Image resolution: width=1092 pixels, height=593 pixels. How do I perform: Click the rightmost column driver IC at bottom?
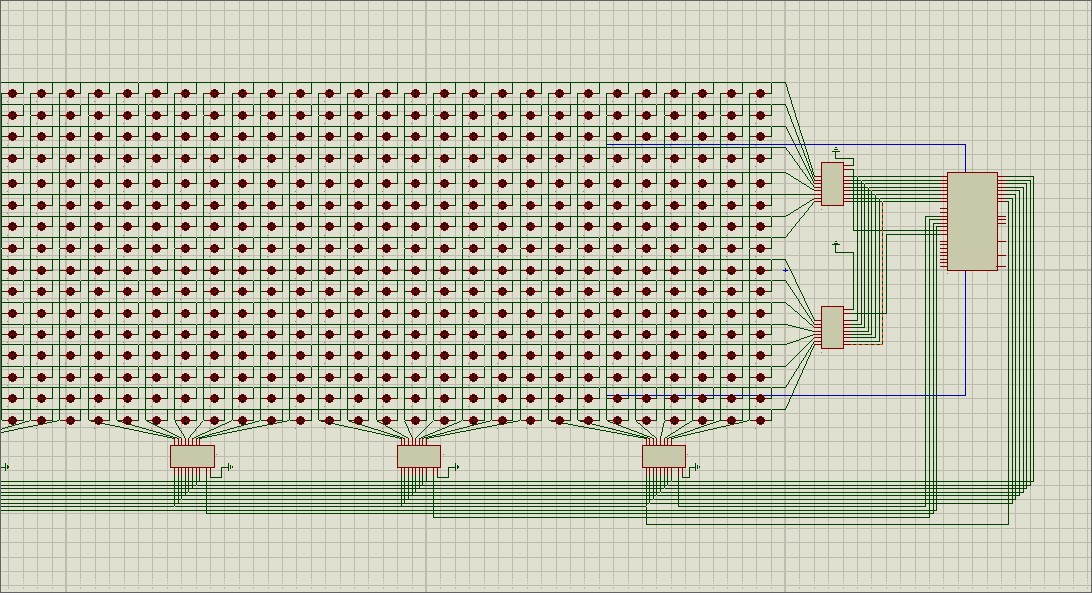(663, 457)
